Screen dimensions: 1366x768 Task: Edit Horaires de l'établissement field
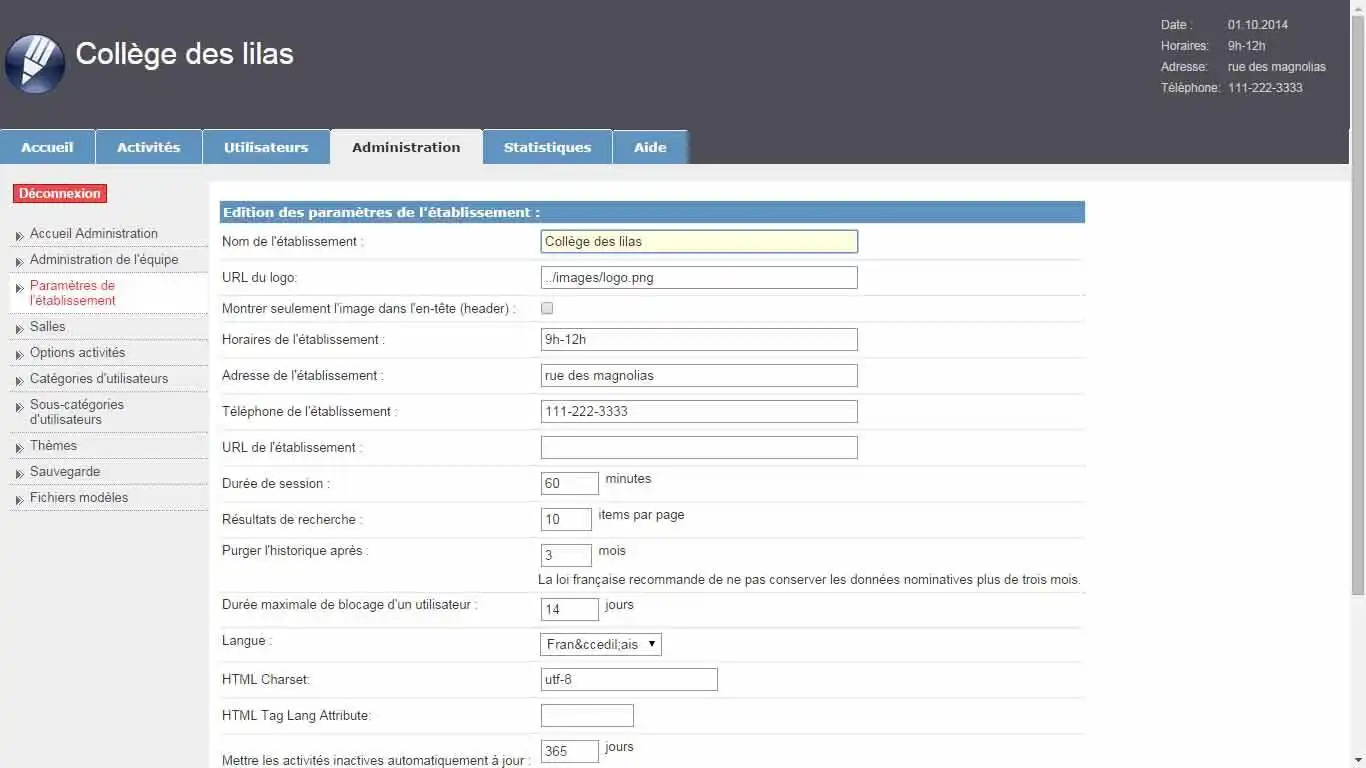pos(699,339)
